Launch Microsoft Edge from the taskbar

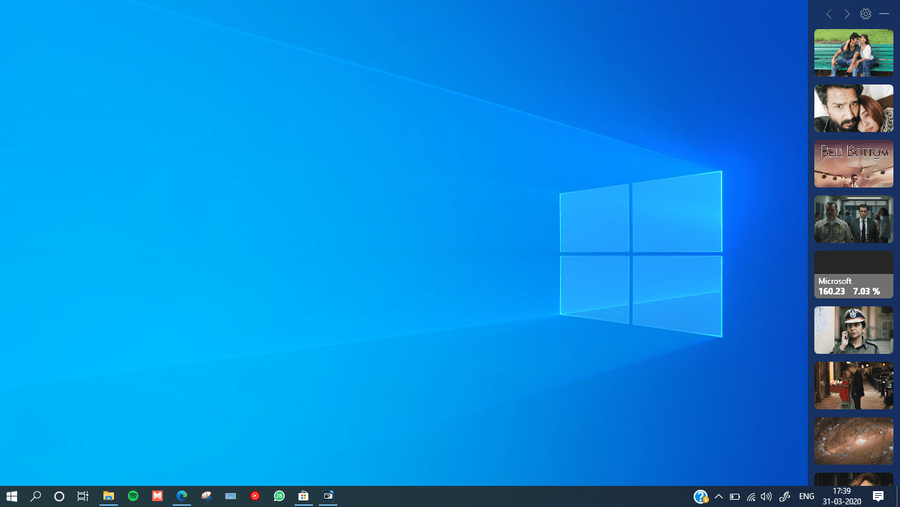pyautogui.click(x=182, y=496)
